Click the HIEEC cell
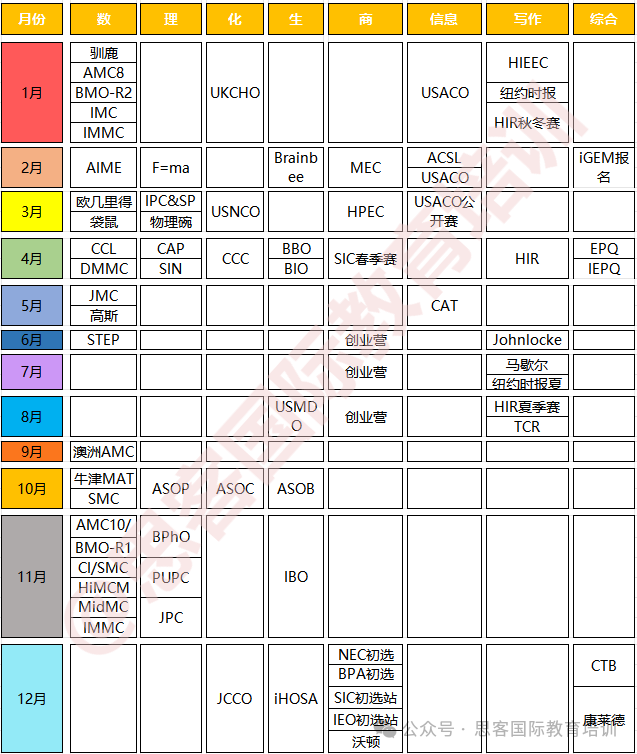 click(527, 63)
